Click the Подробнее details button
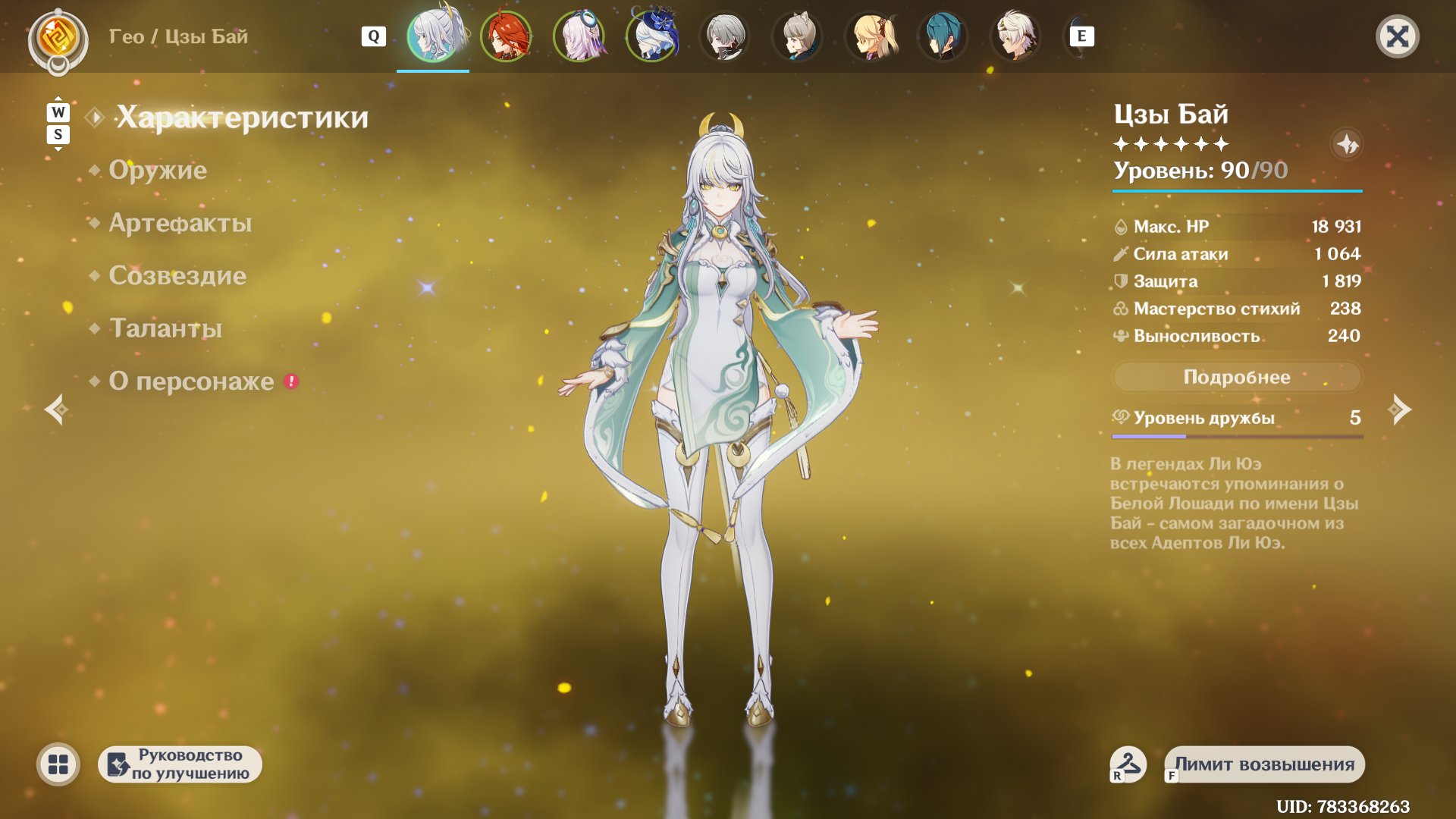The image size is (1456, 819). tap(1237, 377)
